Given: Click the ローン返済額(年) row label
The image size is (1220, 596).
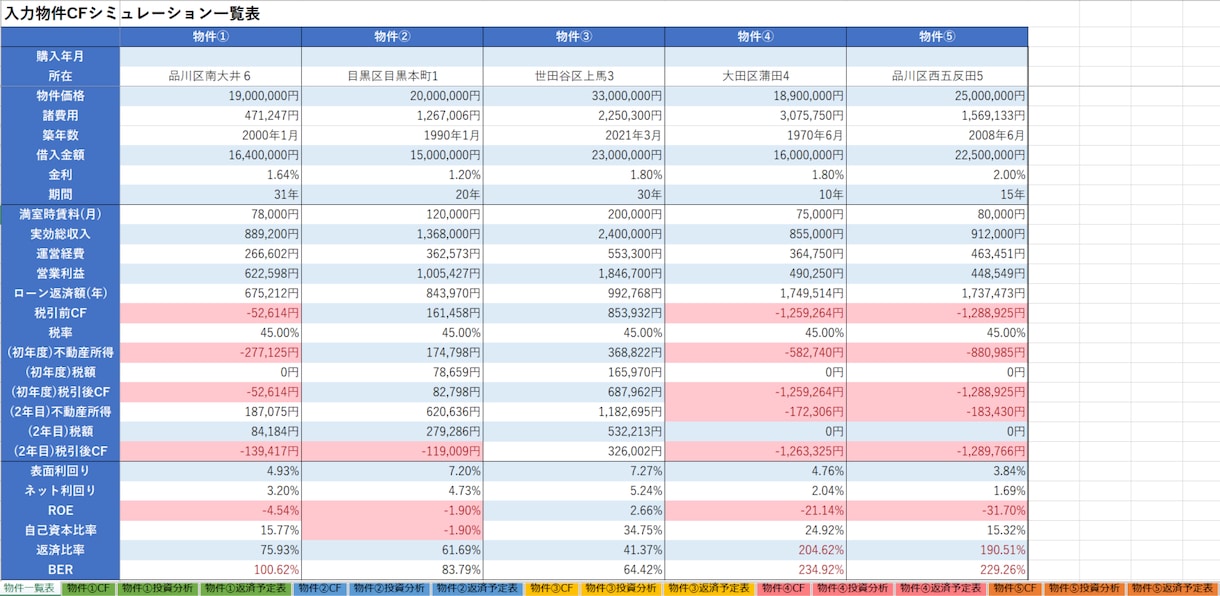Looking at the screenshot, I should click(60, 293).
